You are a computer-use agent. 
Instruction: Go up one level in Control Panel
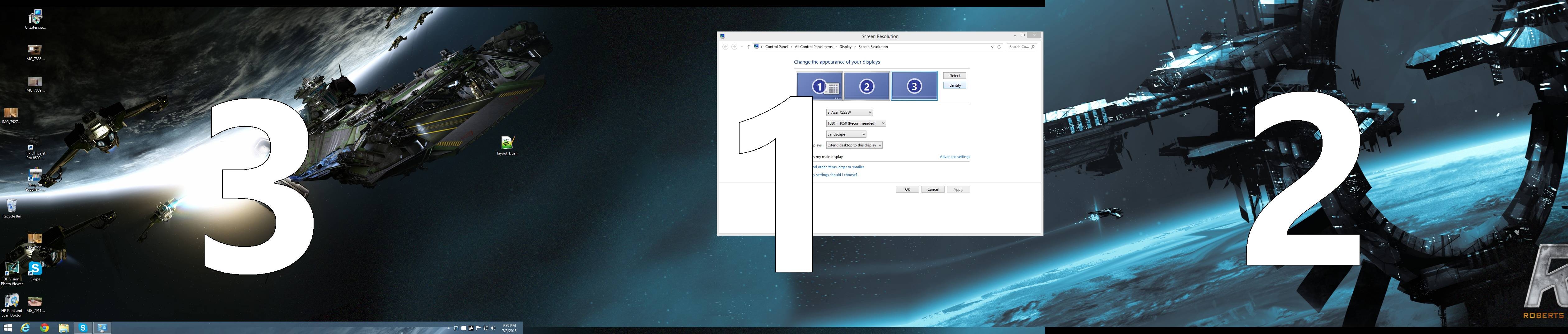point(749,47)
